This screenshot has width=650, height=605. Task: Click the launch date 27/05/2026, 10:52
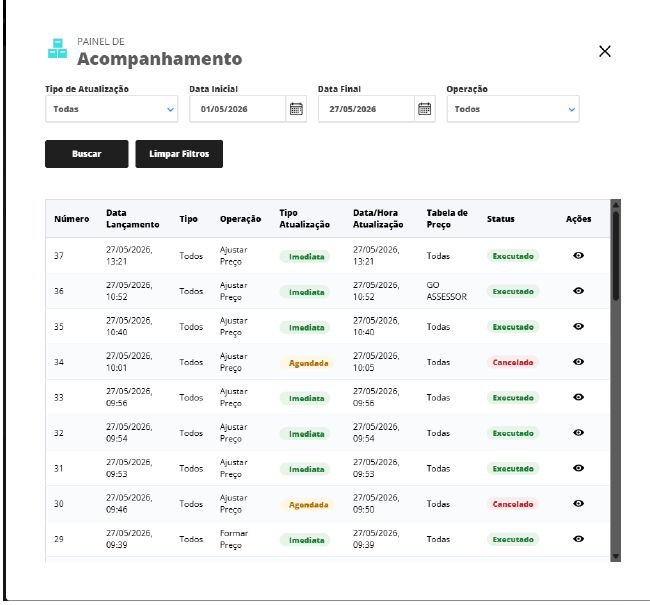(129, 291)
